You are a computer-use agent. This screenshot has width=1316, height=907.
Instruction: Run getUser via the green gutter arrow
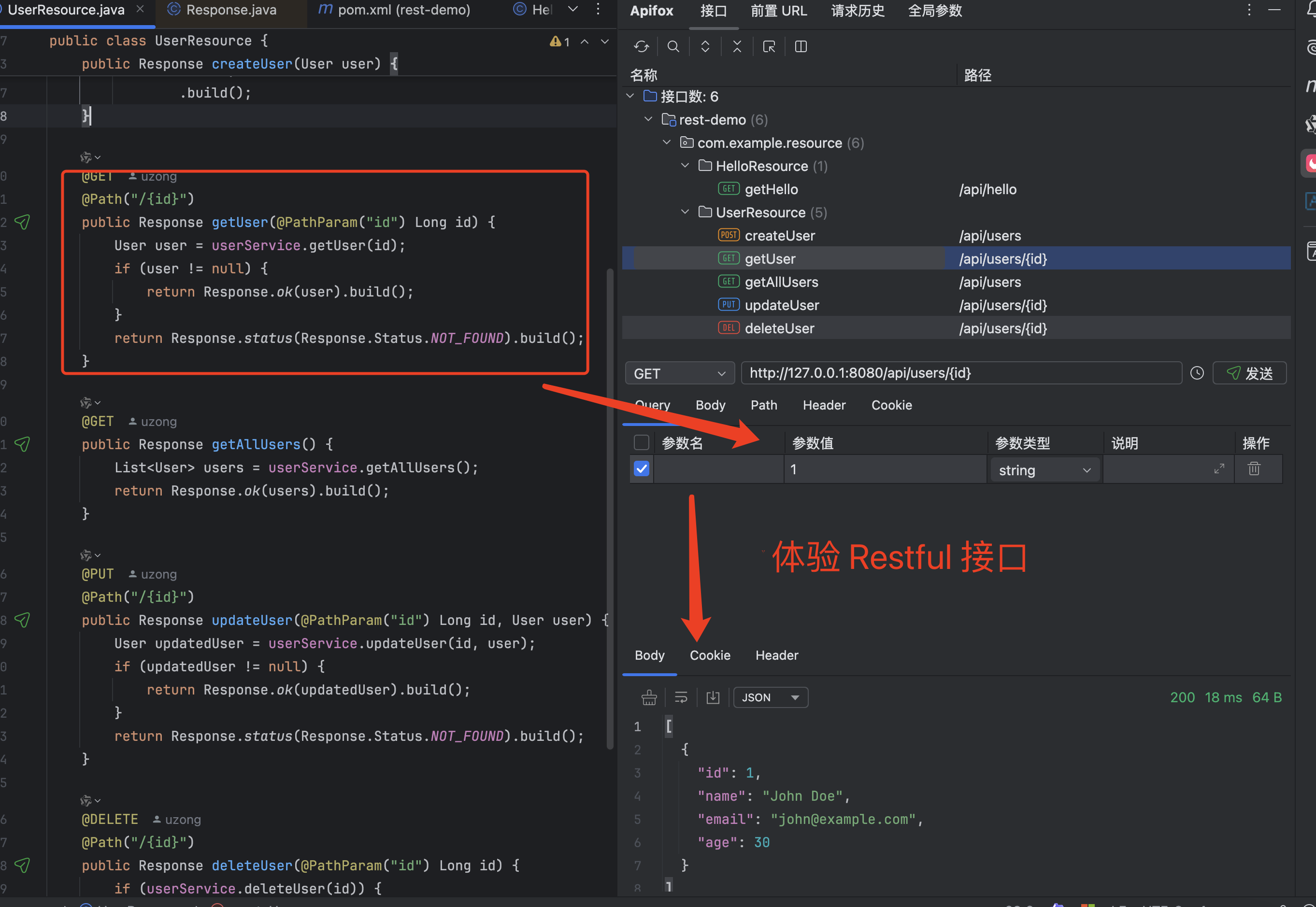[22, 222]
